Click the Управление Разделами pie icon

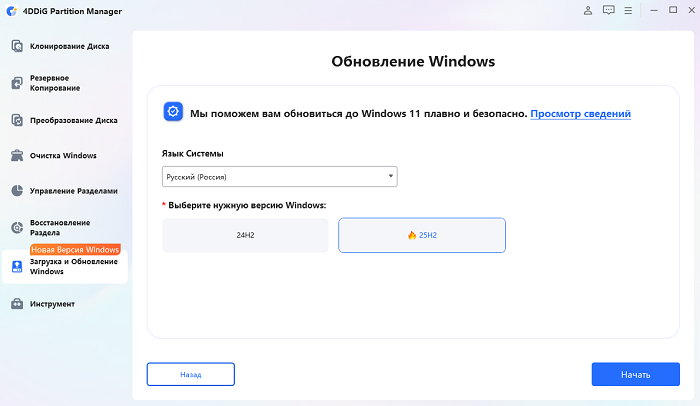(x=17, y=191)
